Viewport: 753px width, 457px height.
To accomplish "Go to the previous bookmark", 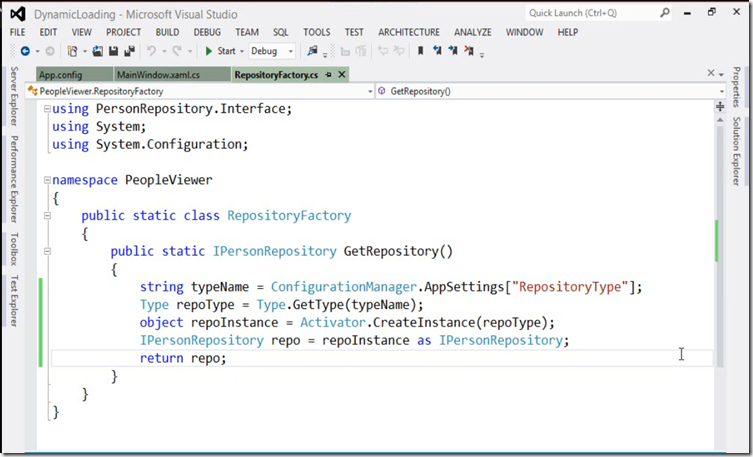I will 437,50.
